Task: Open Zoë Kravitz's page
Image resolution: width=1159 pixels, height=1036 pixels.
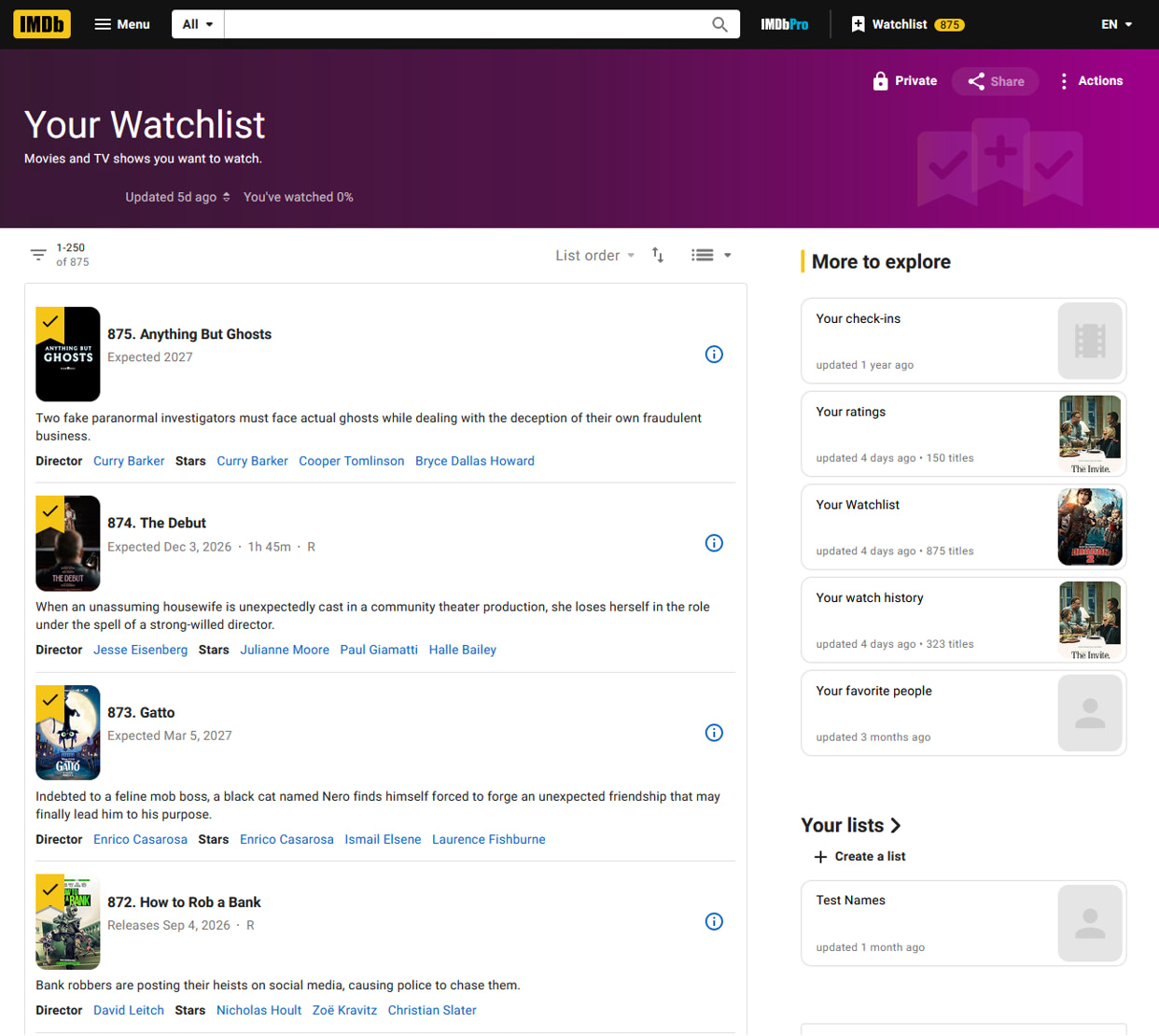Action: click(344, 1010)
